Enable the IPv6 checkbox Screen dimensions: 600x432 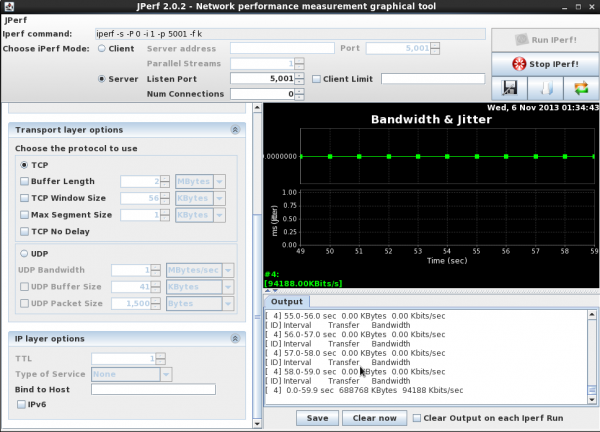point(21,404)
